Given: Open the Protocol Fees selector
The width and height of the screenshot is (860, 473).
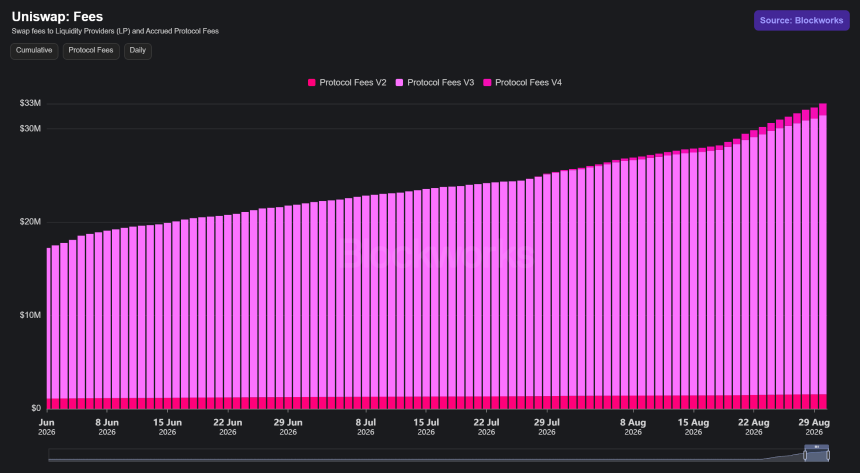Looking at the screenshot, I should 91,51.
